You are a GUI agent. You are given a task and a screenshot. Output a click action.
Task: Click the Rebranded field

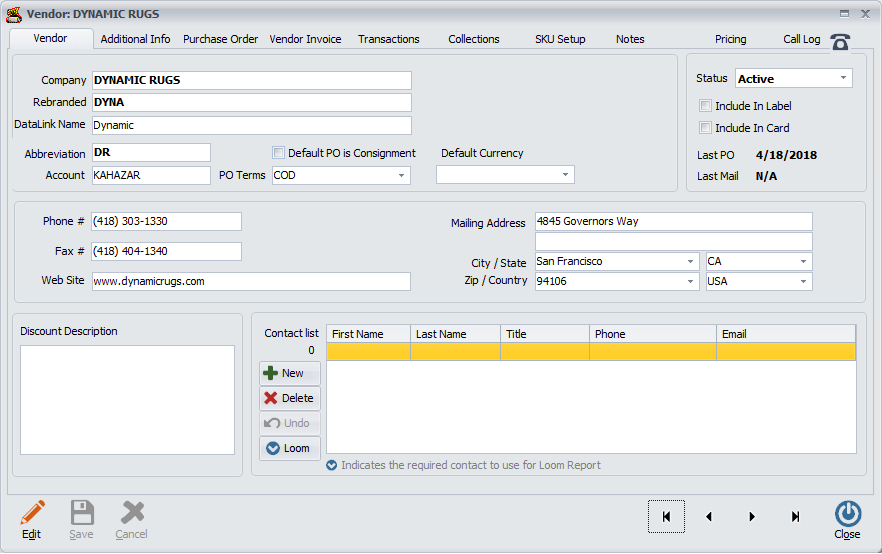tap(251, 102)
